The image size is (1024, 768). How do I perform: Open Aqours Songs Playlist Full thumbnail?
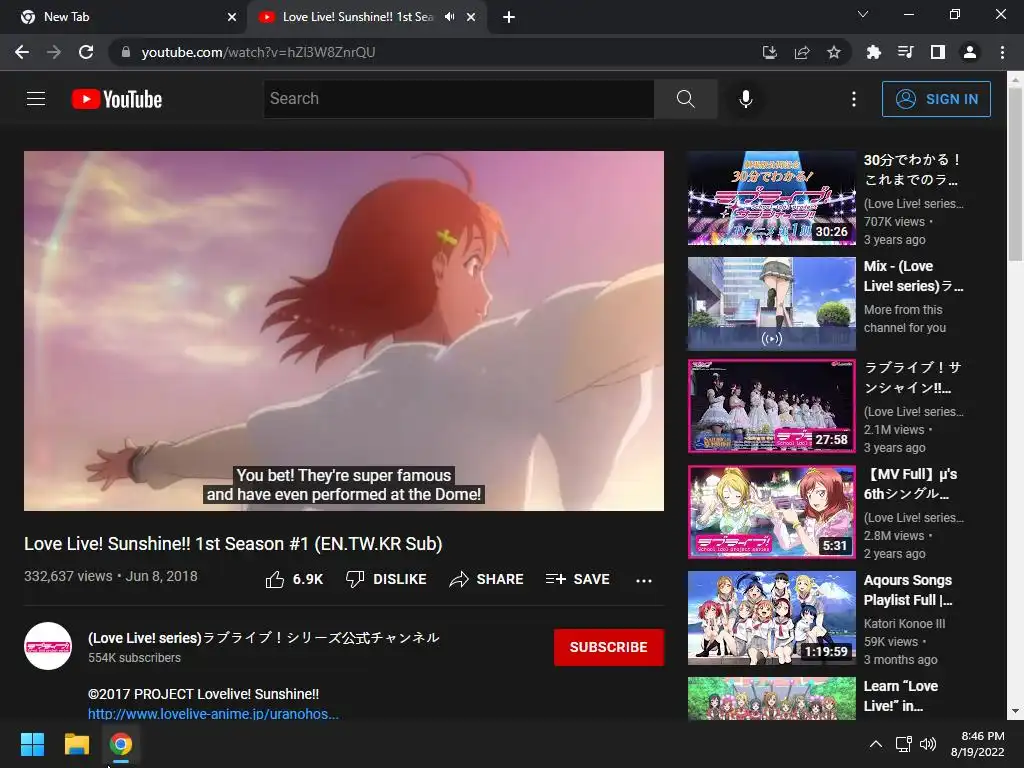pos(772,618)
